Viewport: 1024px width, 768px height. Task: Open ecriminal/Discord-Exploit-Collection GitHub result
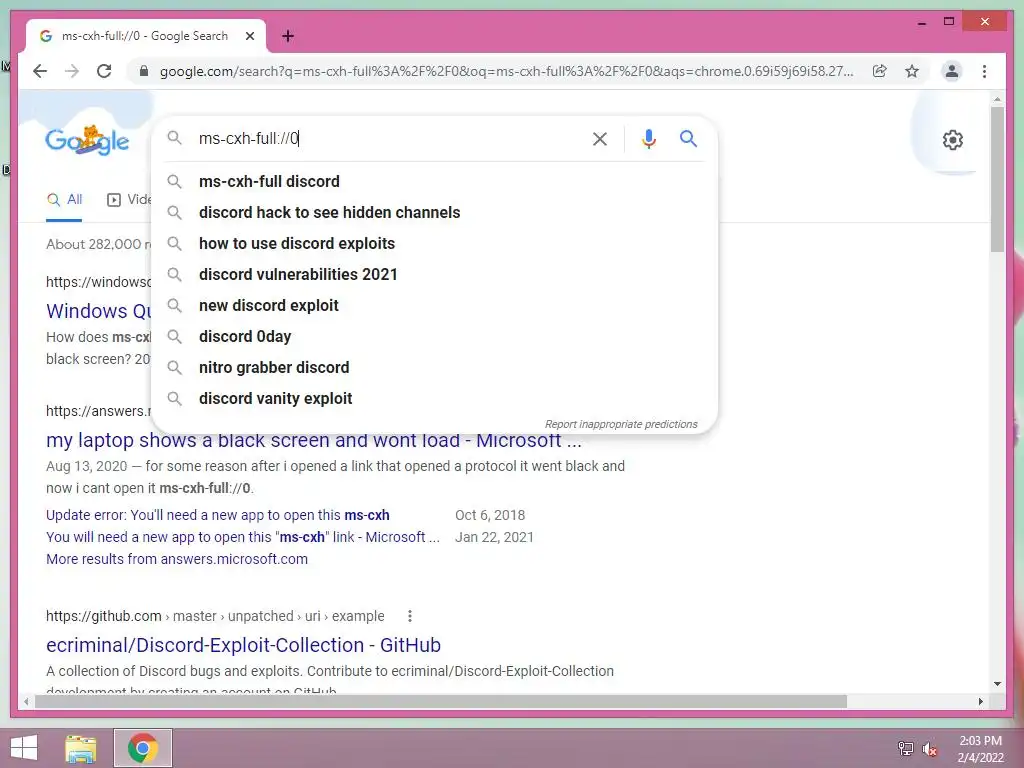[x=243, y=645]
